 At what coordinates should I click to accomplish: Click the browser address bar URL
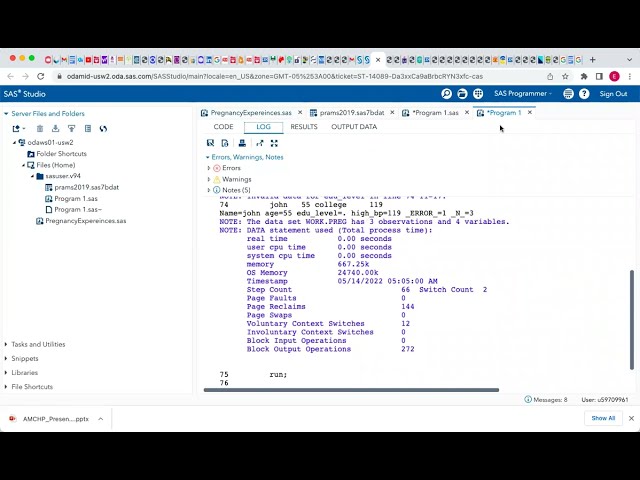click(275, 76)
